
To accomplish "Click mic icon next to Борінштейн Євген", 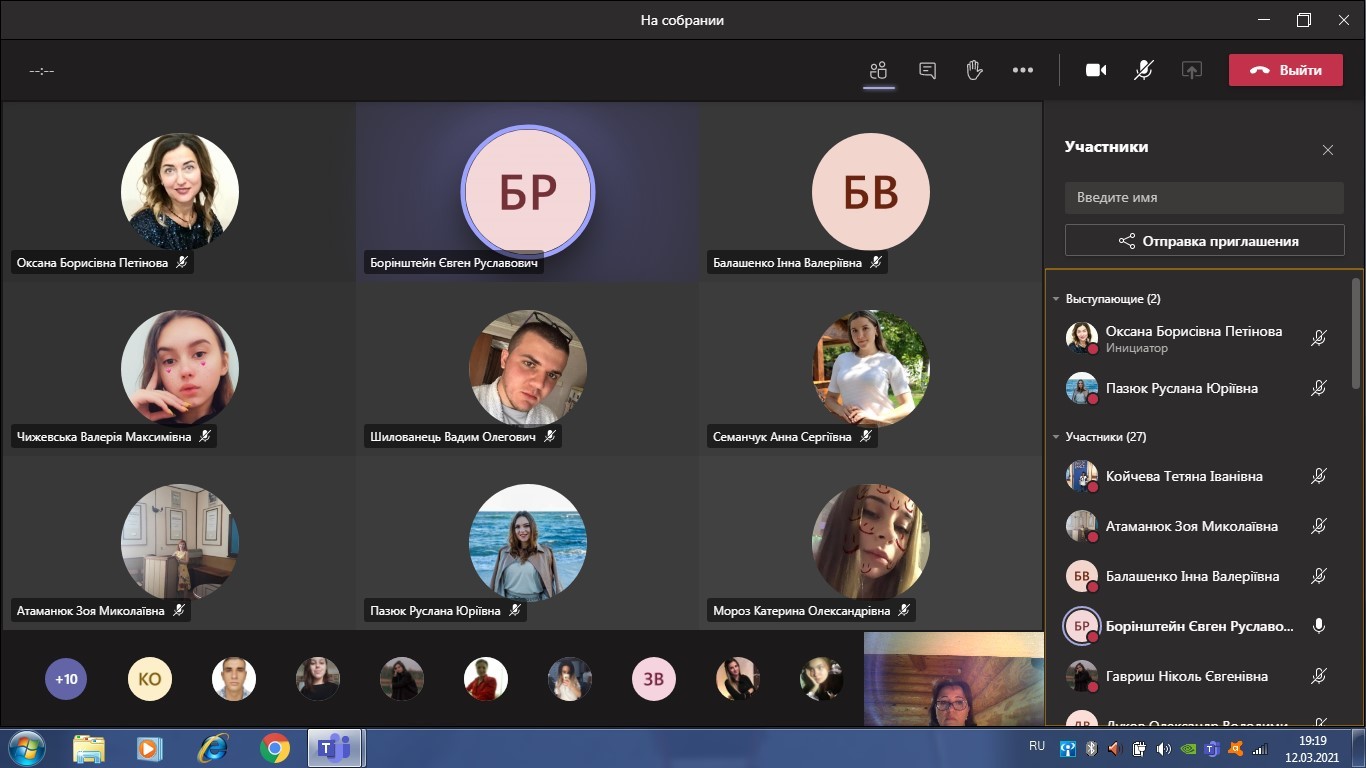I will (1319, 626).
